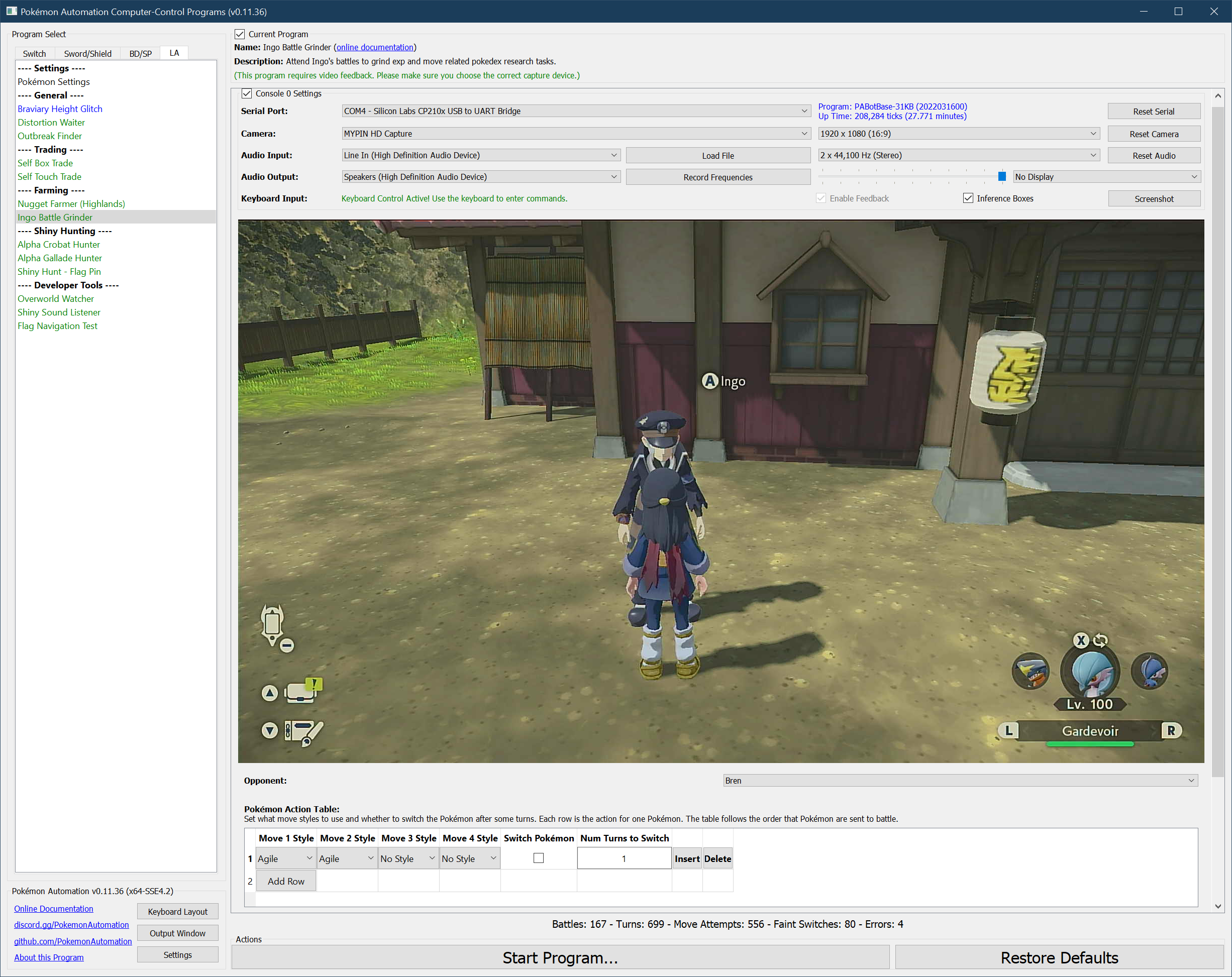Click the Gardevoir portrait icon in game HUD
The height and width of the screenshot is (977, 1232).
(x=1090, y=673)
